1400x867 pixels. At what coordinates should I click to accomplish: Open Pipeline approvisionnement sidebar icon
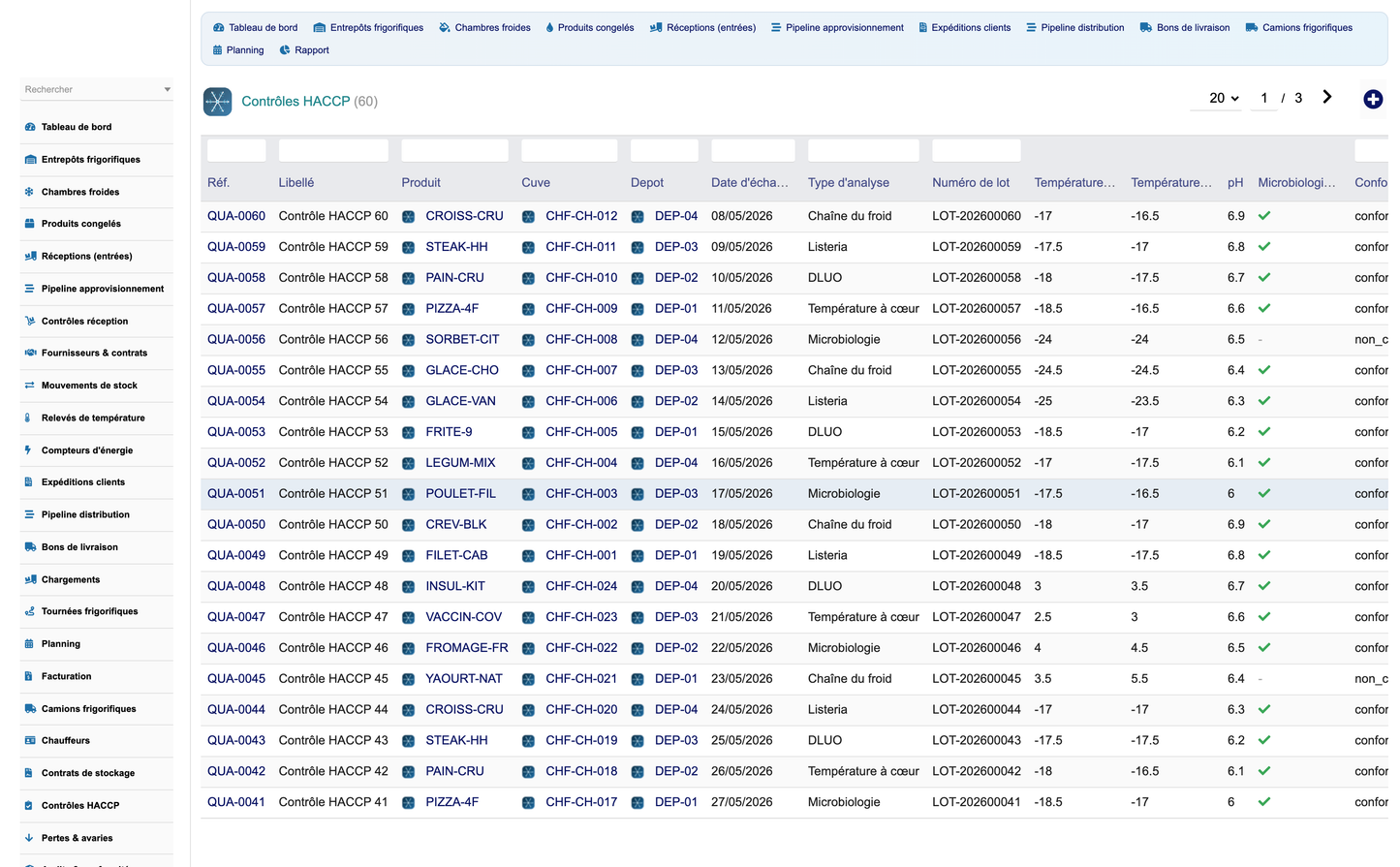29,289
